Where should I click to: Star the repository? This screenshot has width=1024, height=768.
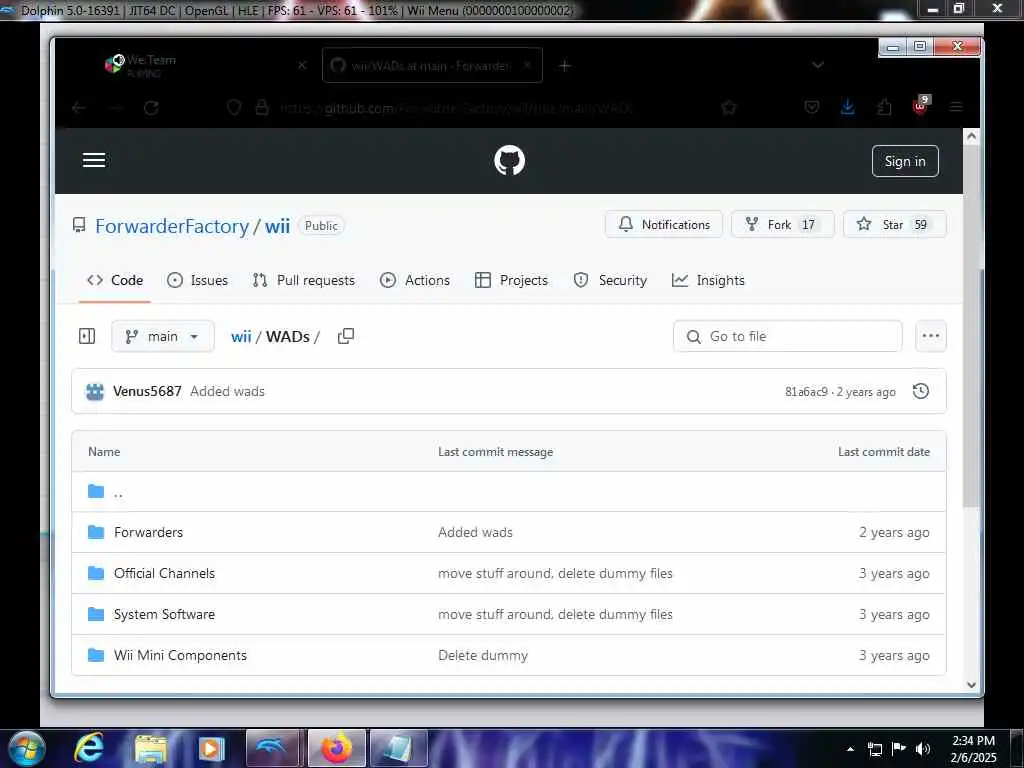pyautogui.click(x=894, y=225)
